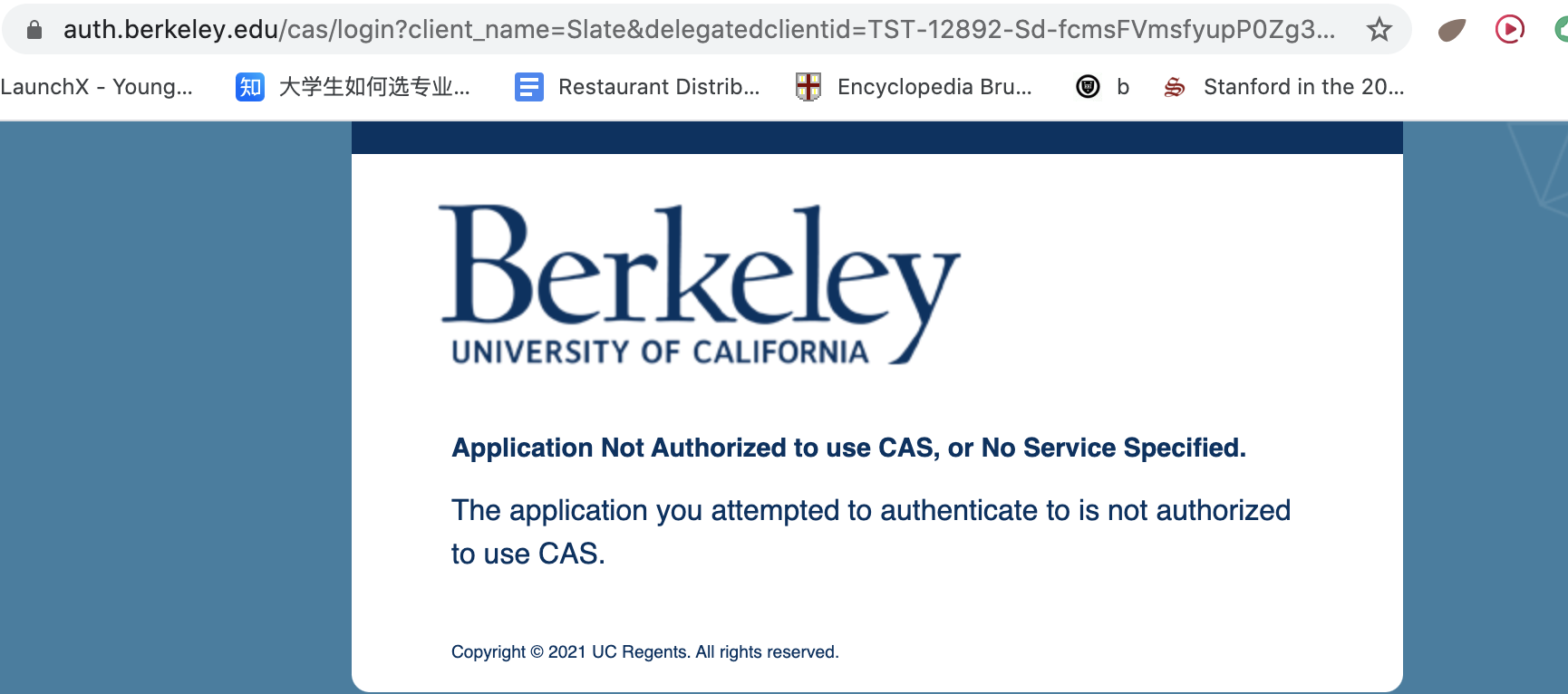Click the 'b' bookmark label
The height and width of the screenshot is (694, 1568).
coord(1123,87)
